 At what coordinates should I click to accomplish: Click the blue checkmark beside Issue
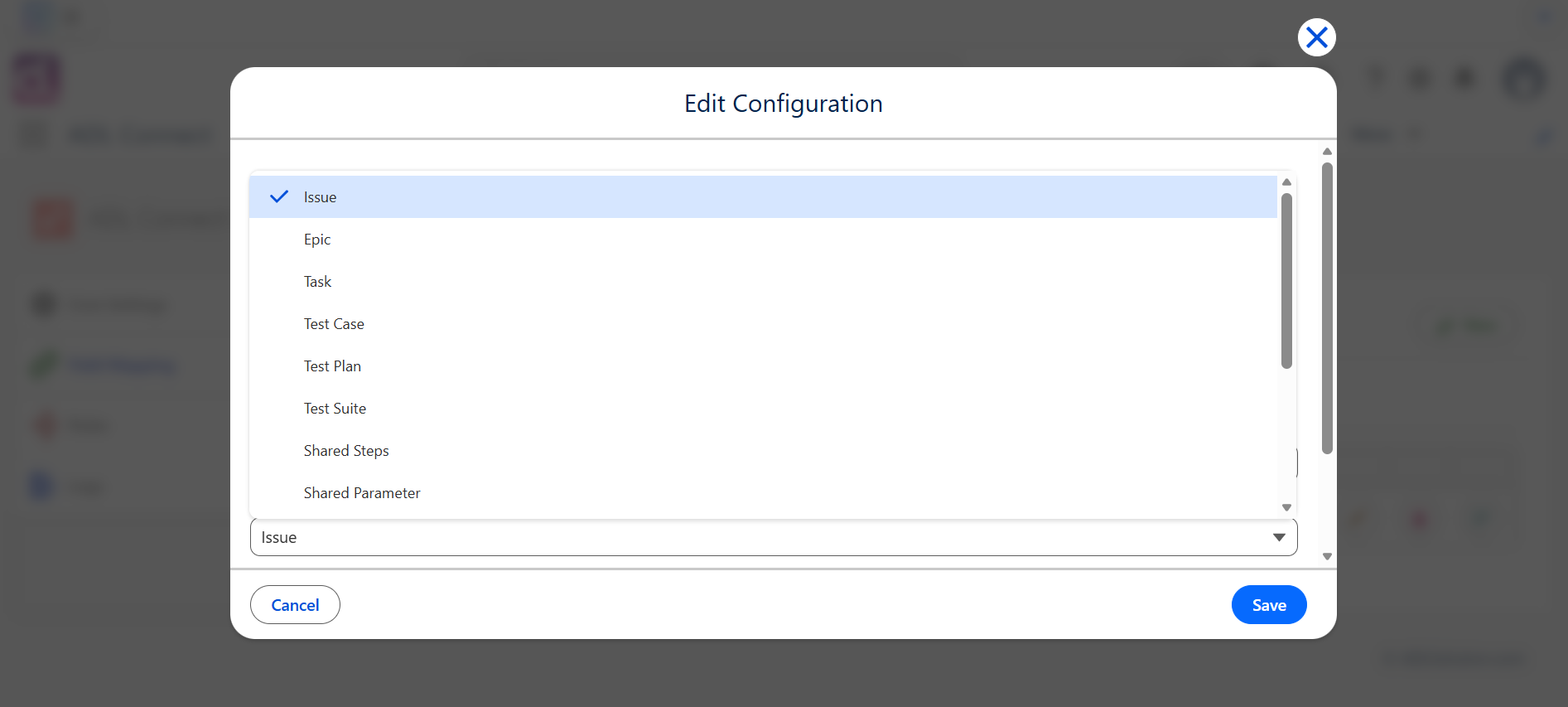click(279, 197)
